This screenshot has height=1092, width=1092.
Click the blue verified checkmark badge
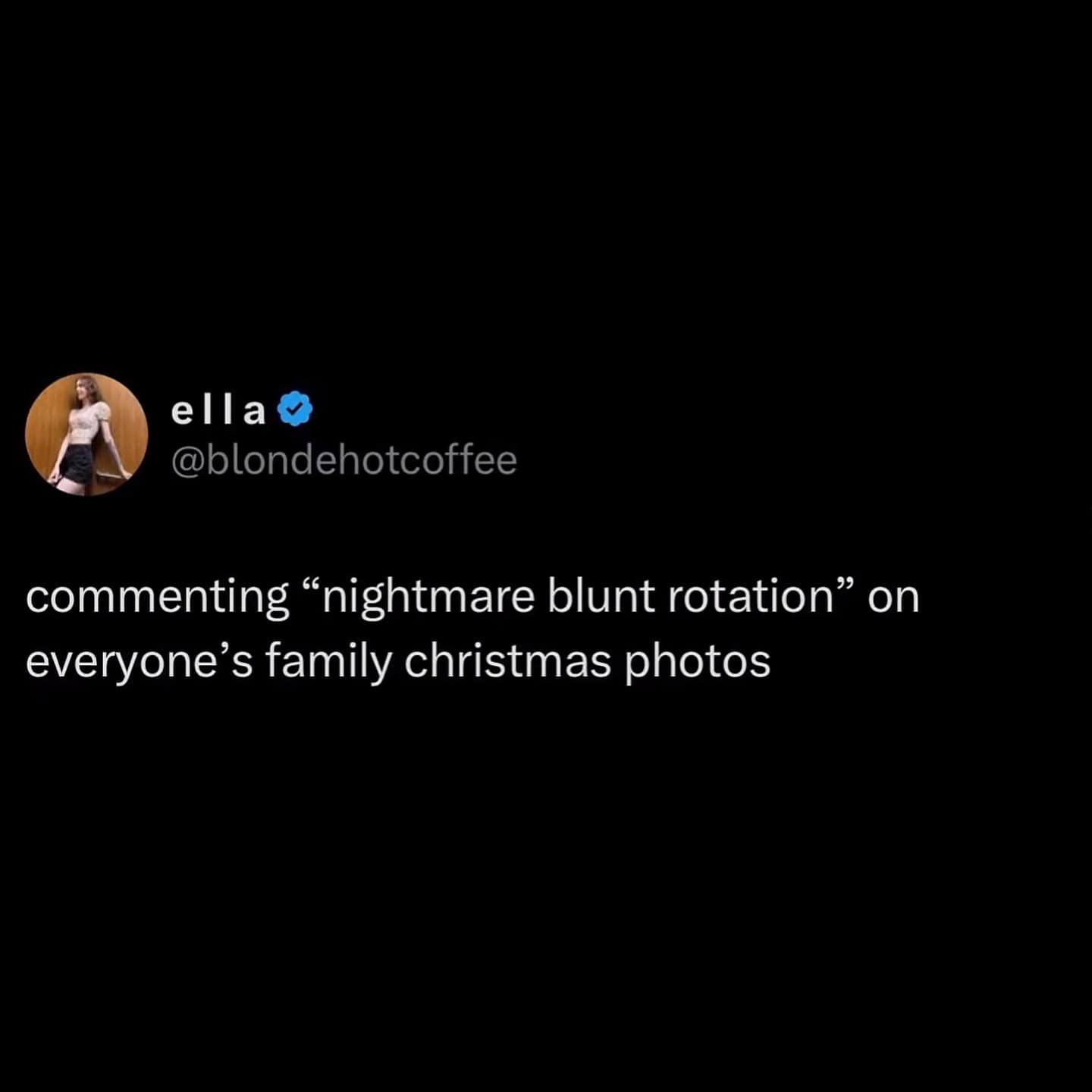click(296, 409)
